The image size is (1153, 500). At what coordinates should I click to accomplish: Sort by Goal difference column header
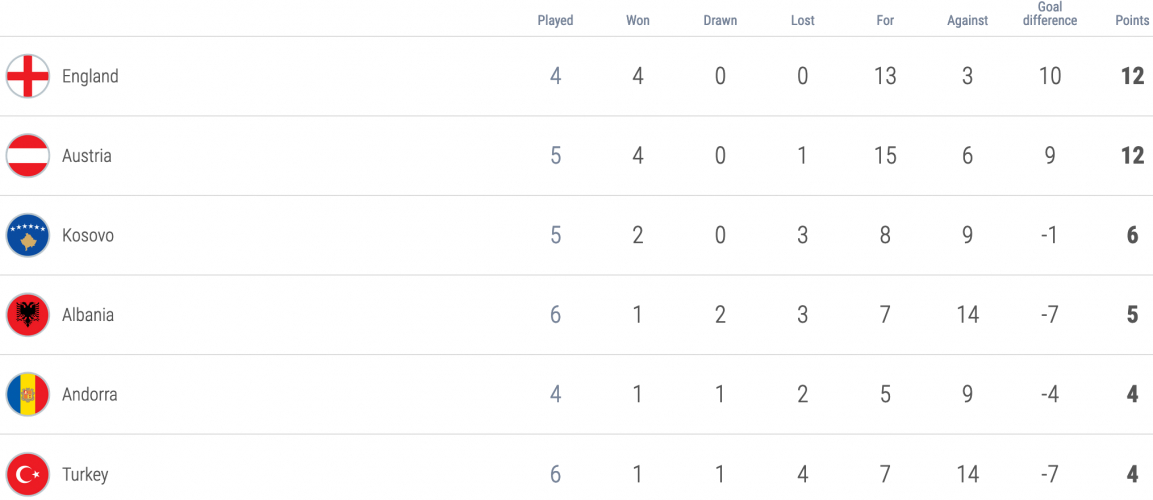click(x=1049, y=14)
